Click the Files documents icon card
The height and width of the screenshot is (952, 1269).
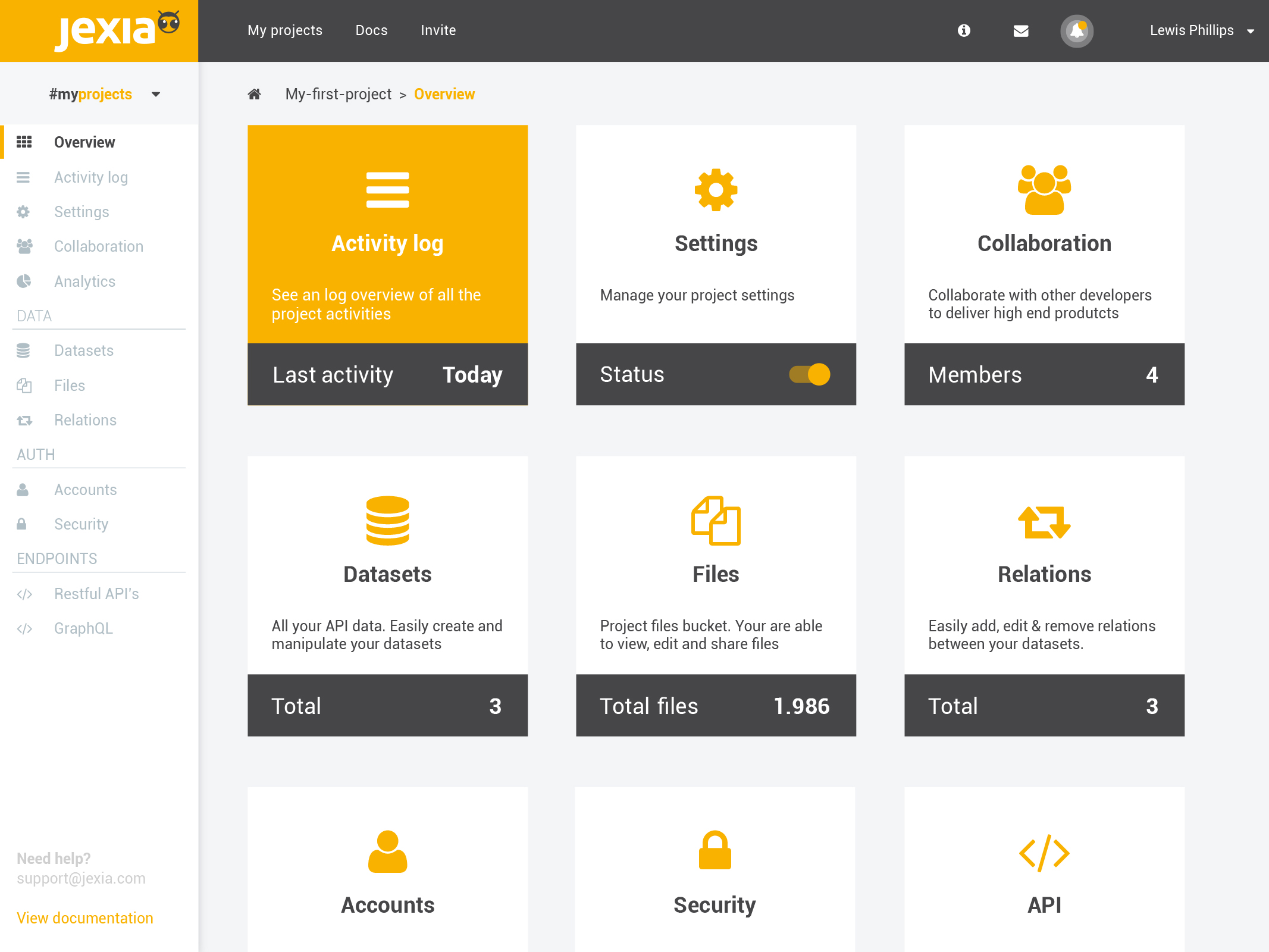[716, 521]
